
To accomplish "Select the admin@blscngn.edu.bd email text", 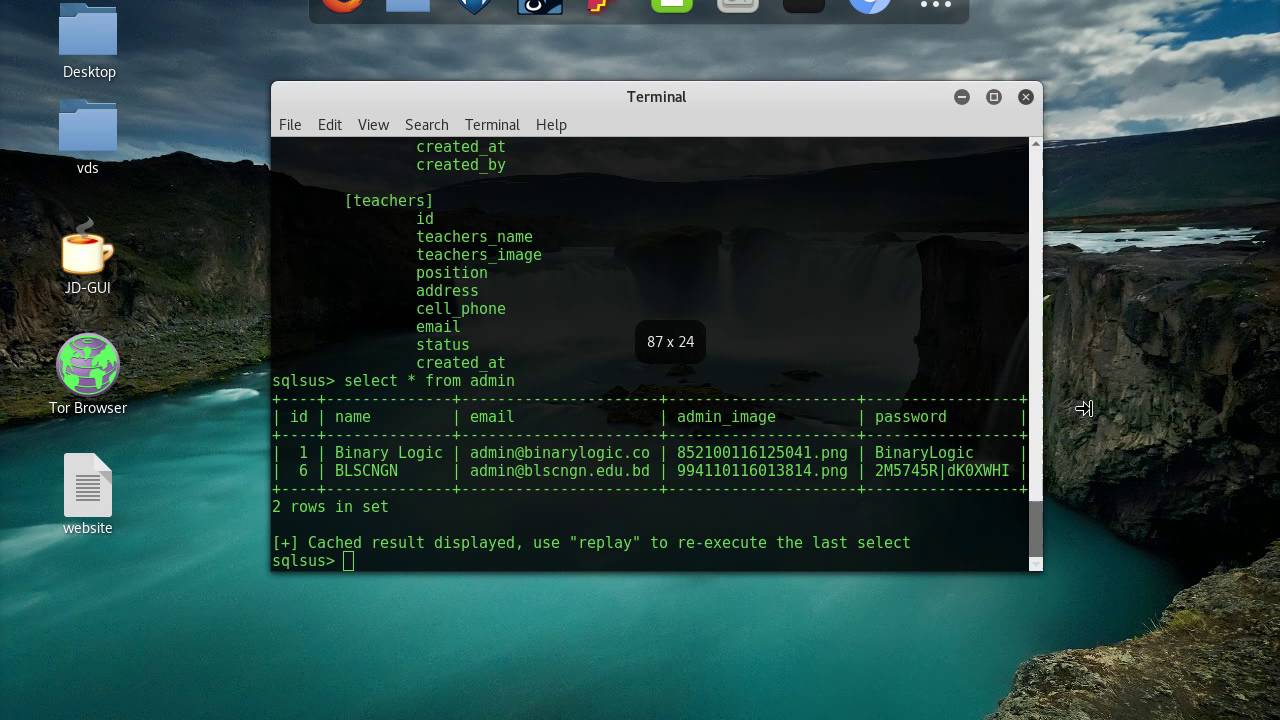I will pyautogui.click(x=558, y=470).
